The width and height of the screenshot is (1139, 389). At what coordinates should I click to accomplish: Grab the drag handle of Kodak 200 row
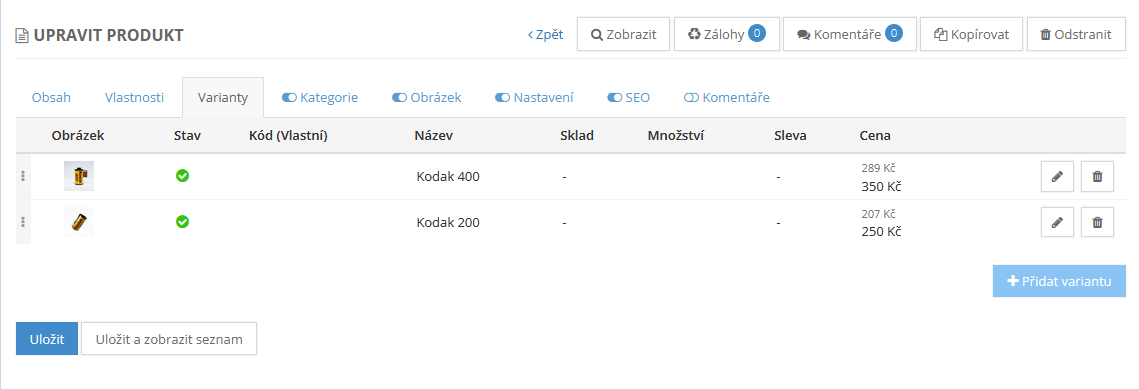[x=23, y=222]
